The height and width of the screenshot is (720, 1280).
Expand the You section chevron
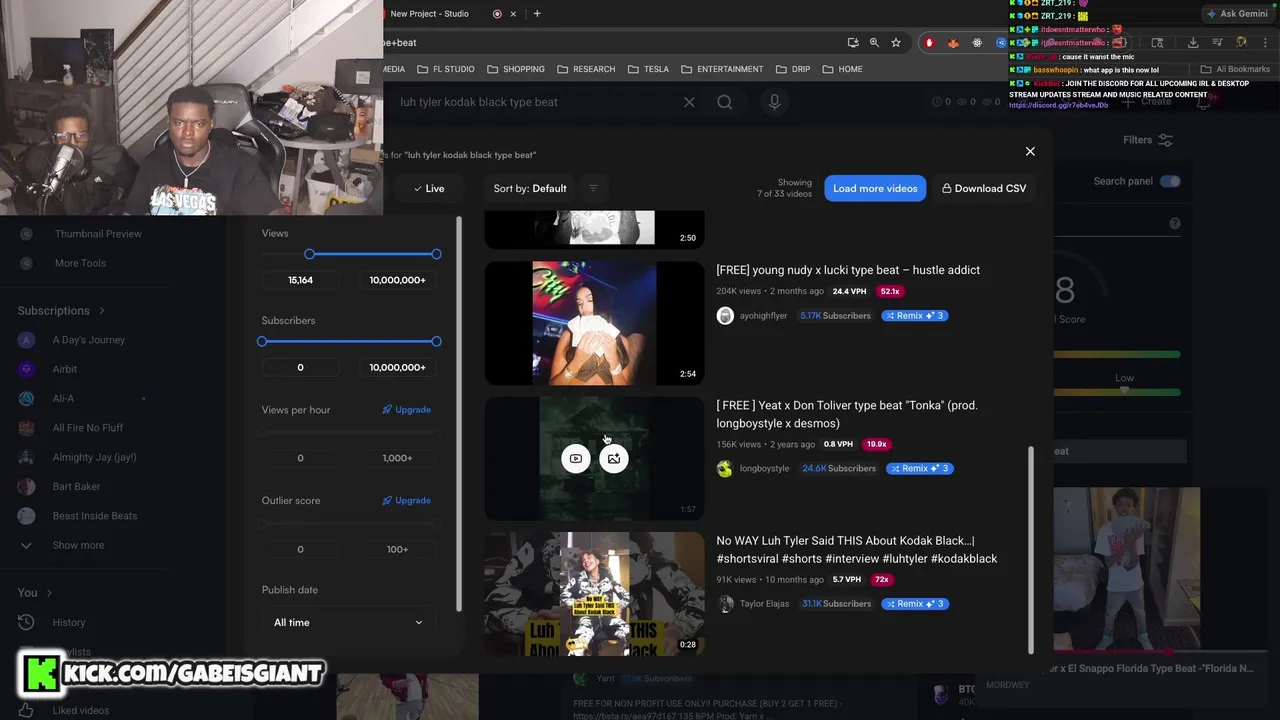click(49, 593)
